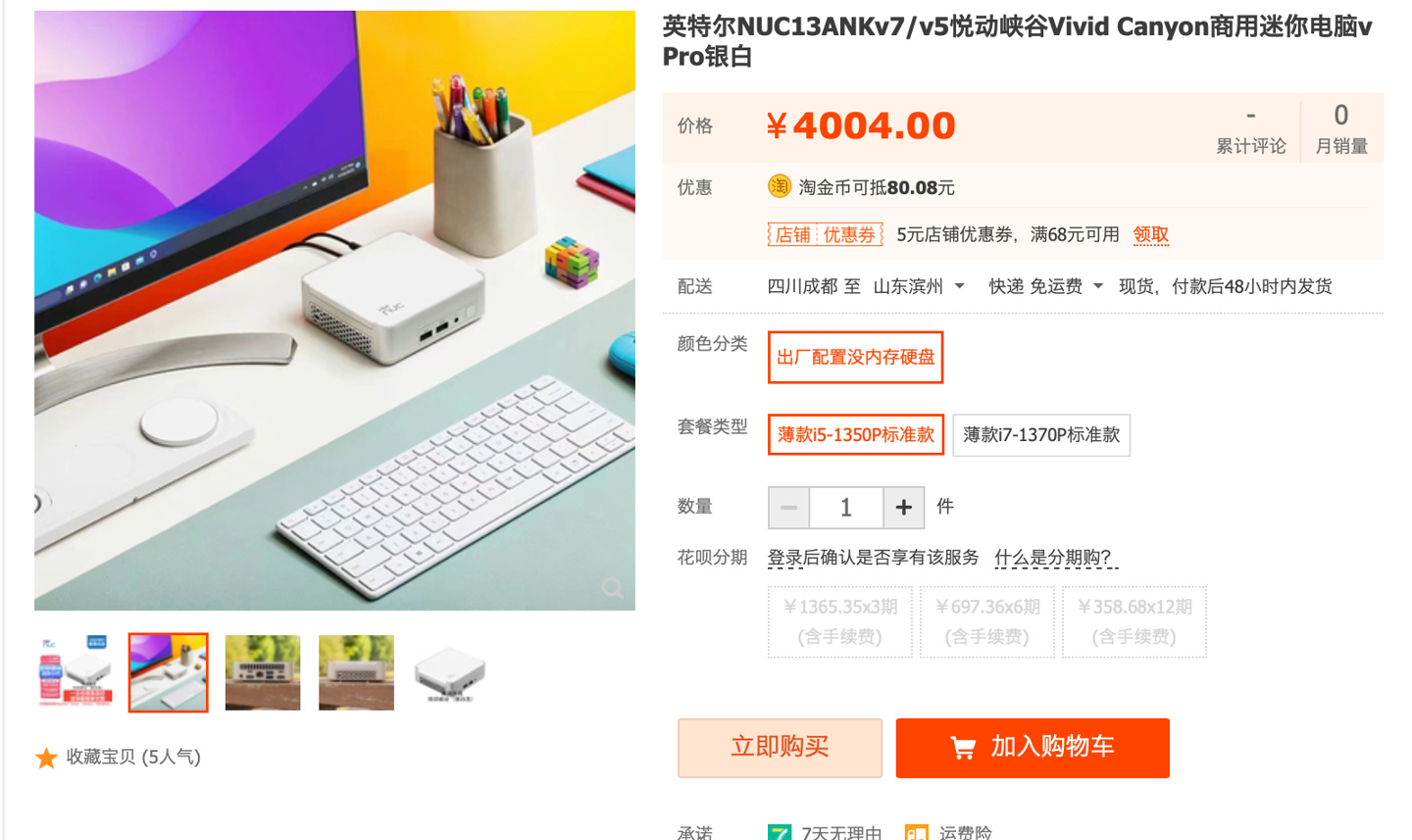1412x840 pixels.
Task: Select 出厂配置没内存硬盘 color category
Action: pyautogui.click(x=856, y=358)
